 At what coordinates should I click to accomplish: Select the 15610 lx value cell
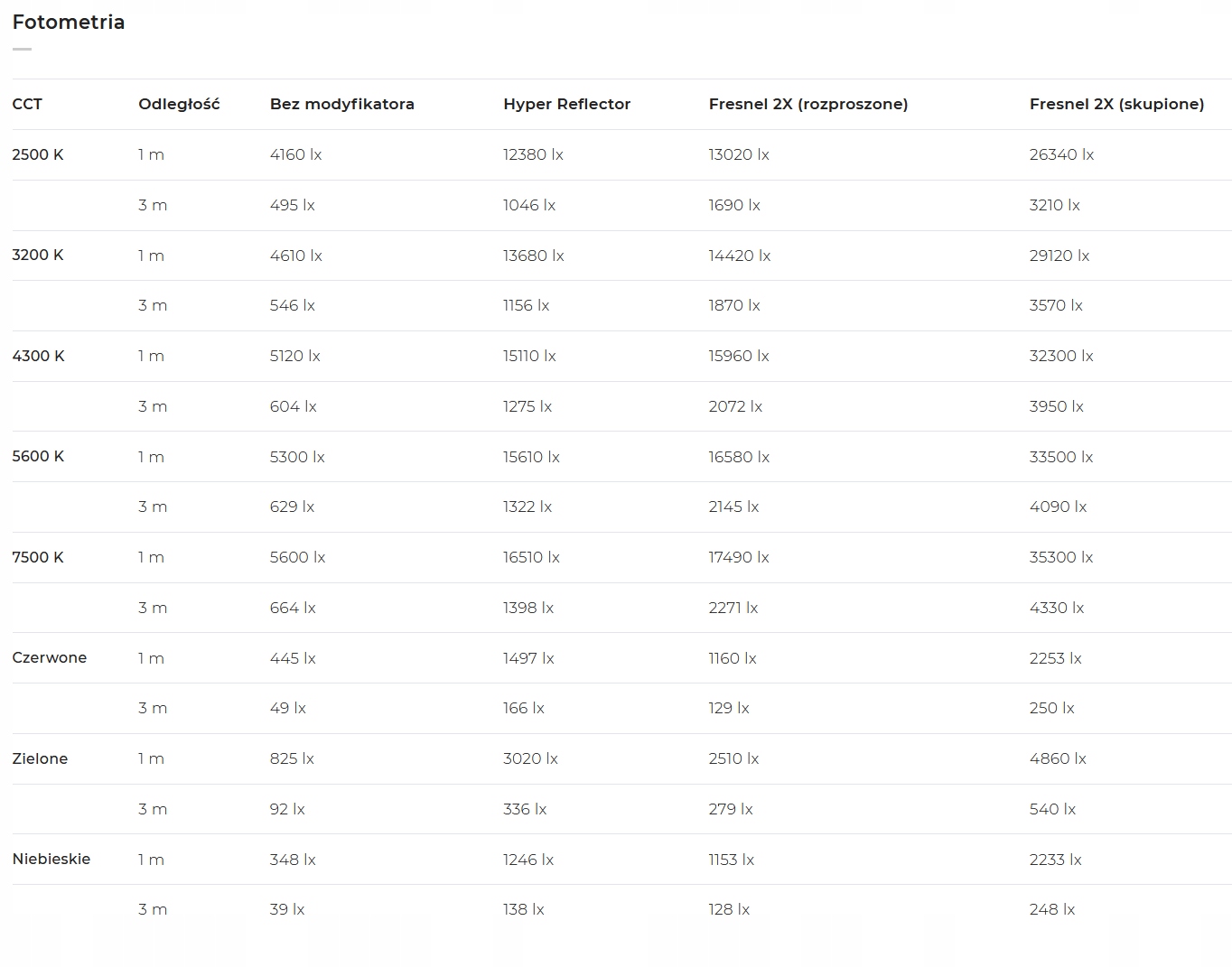(x=531, y=457)
